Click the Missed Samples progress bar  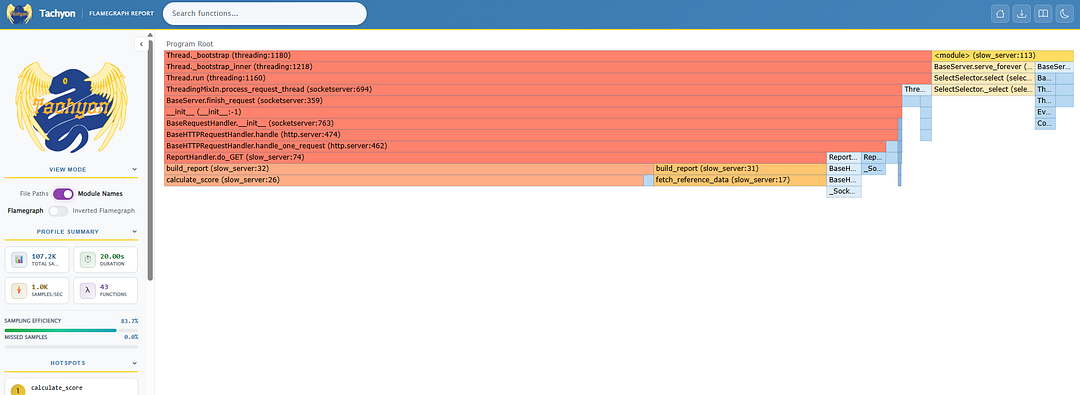point(72,346)
